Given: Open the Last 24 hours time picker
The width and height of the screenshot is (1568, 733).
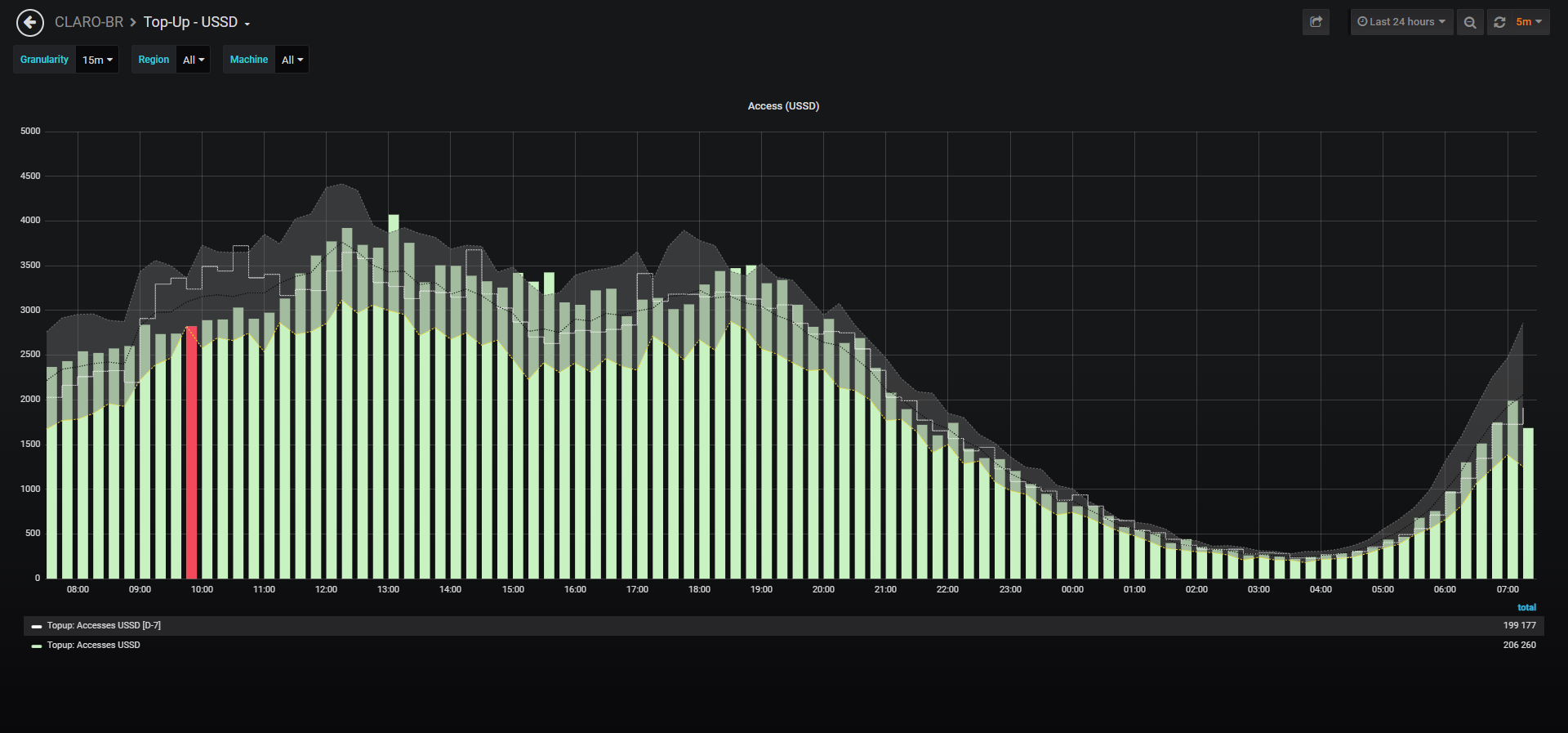Looking at the screenshot, I should [x=1401, y=22].
